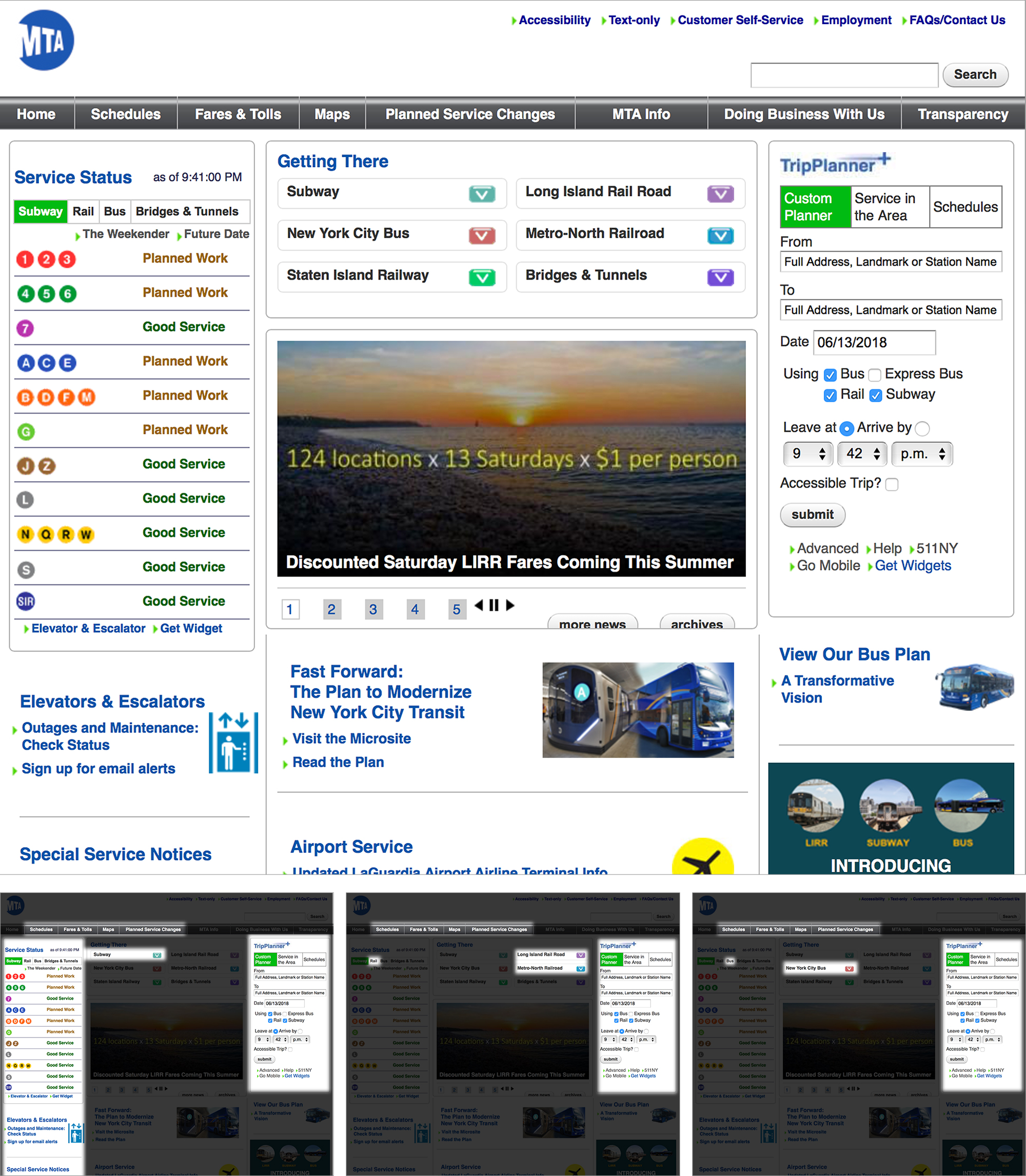This screenshot has height=1176, width=1026.
Task: Go to previous news slide arrow
Action: click(479, 605)
